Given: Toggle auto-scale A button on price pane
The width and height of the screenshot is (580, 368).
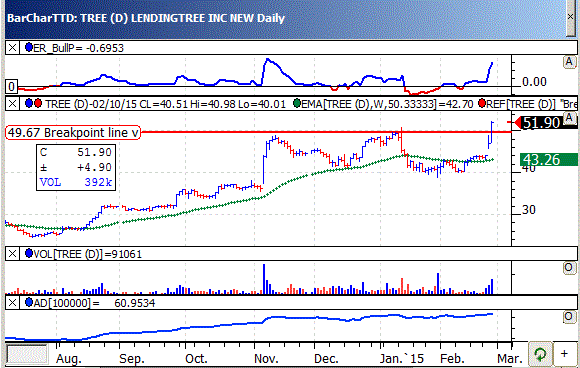Looking at the screenshot, I should tap(569, 118).
